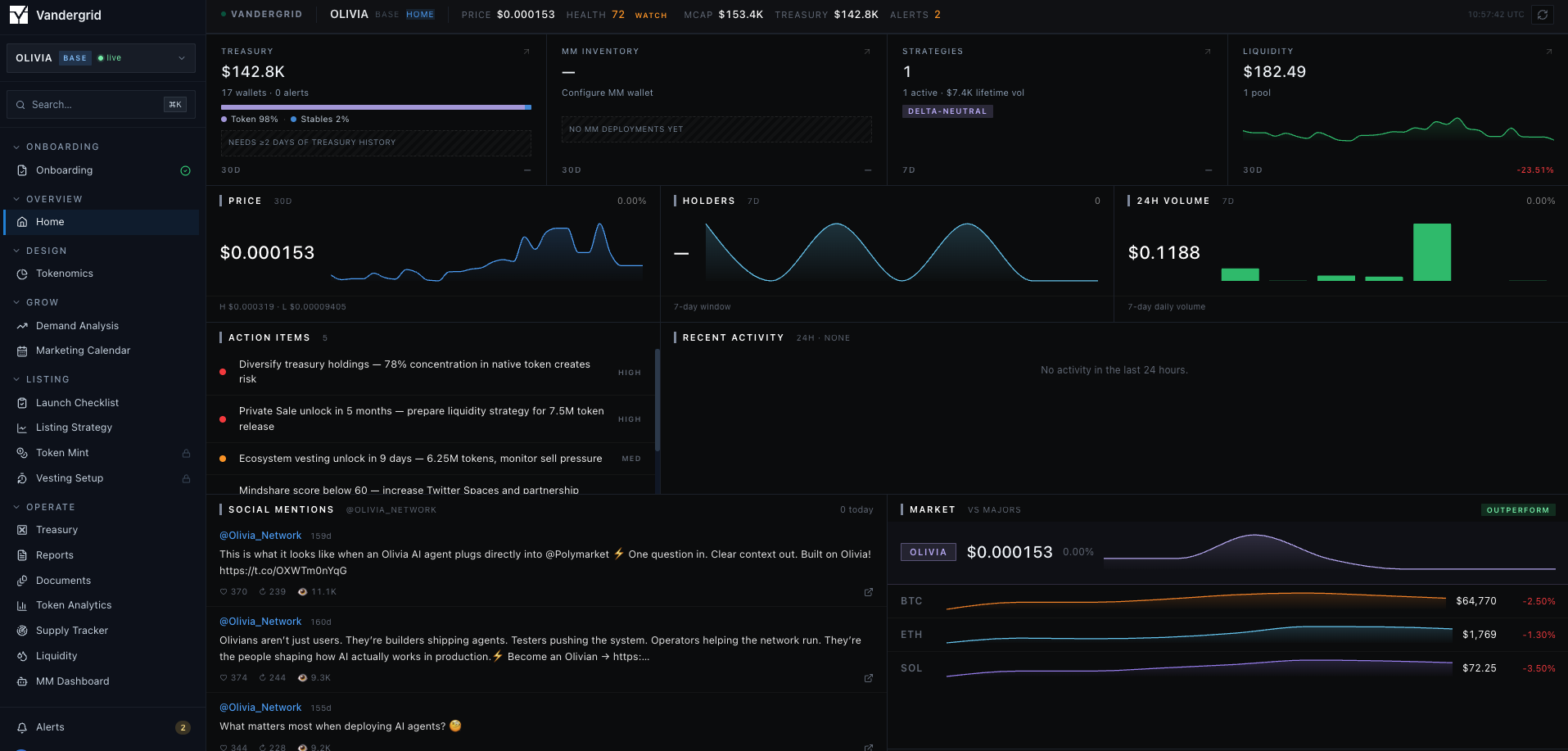
Task: Open @Olivia_Network link on 155d tweet
Action: tap(260, 708)
